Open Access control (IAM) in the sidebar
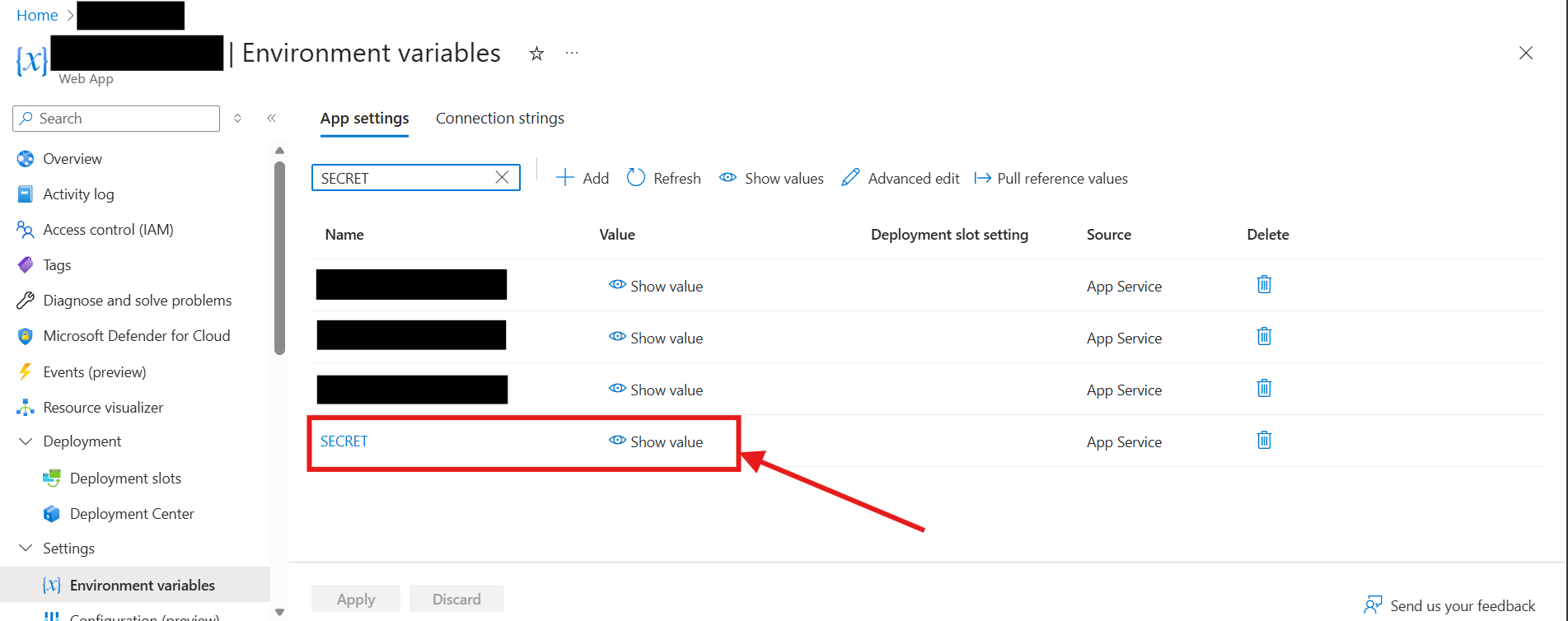Screen dimensions: 1568x621 click(x=108, y=230)
